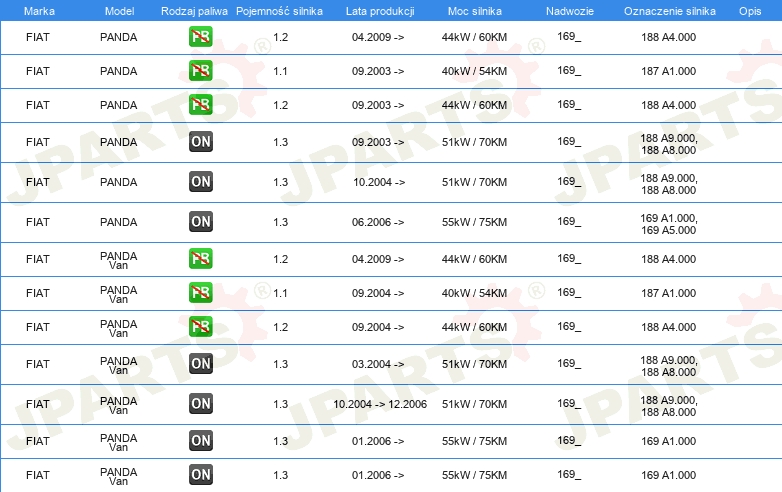Click the Lata produkcji header
Image resolution: width=782 pixels, height=492 pixels.
click(x=380, y=11)
